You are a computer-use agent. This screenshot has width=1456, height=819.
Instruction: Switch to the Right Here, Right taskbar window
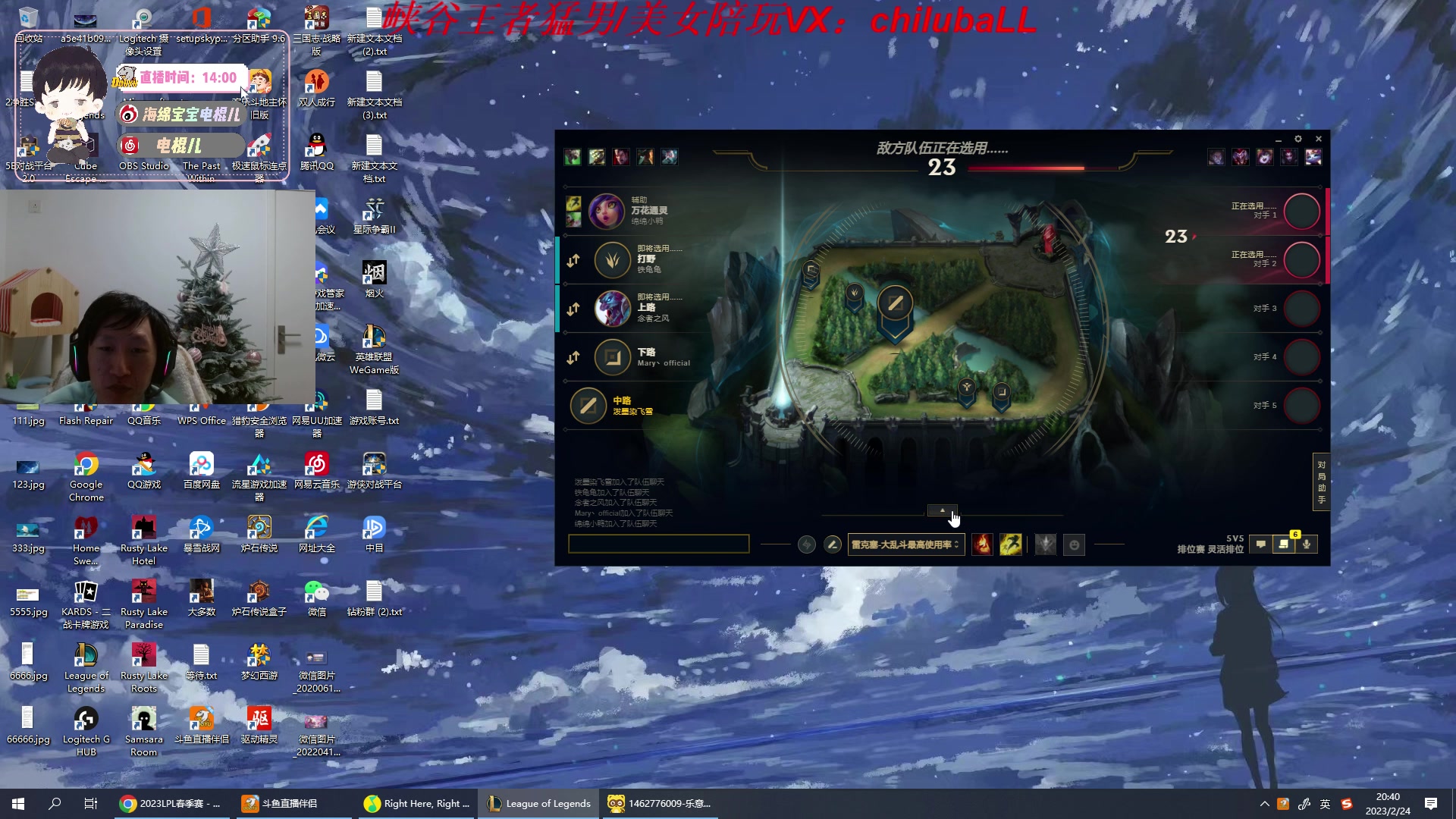[x=416, y=804]
